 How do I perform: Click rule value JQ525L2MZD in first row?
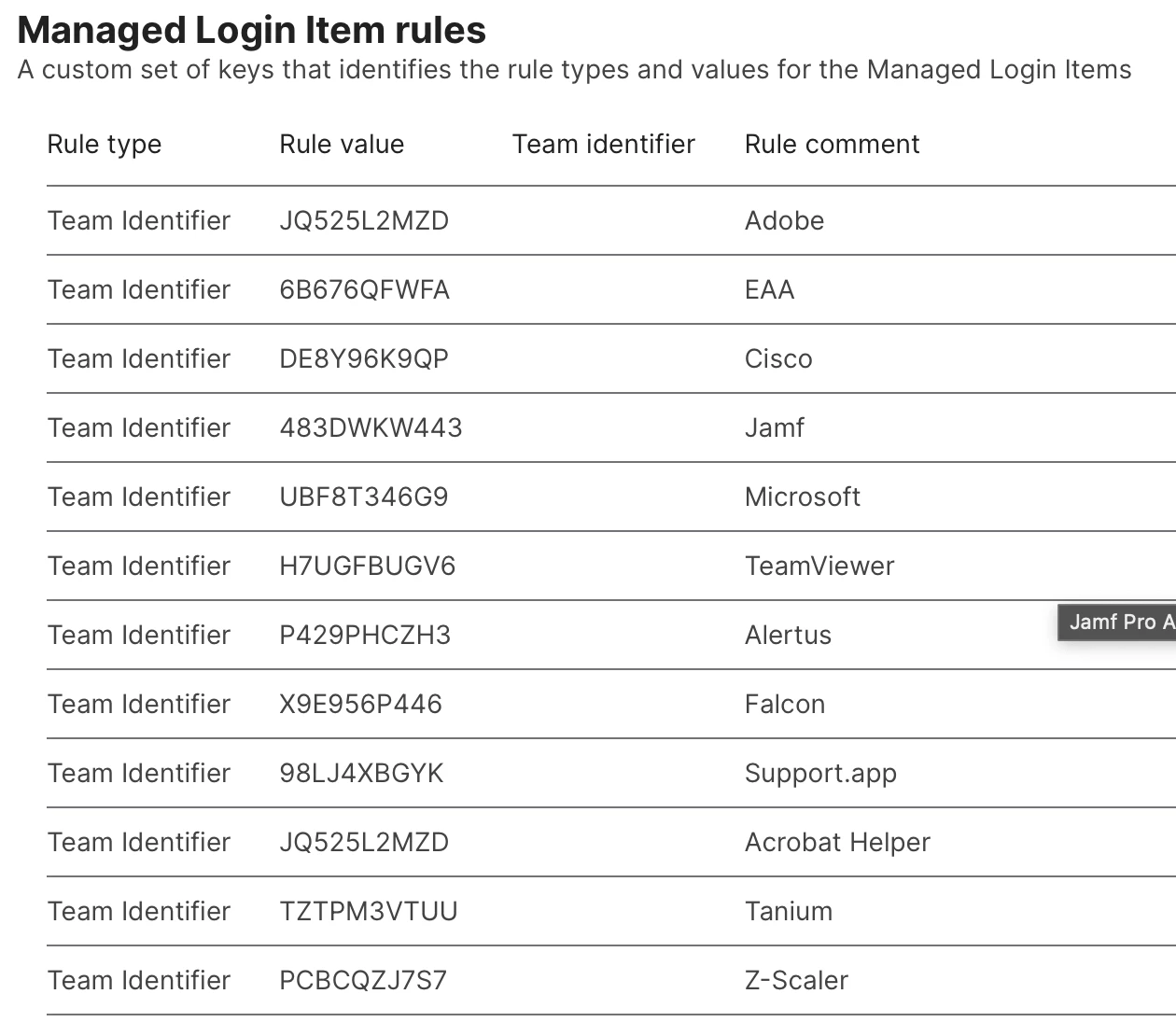pyautogui.click(x=364, y=220)
